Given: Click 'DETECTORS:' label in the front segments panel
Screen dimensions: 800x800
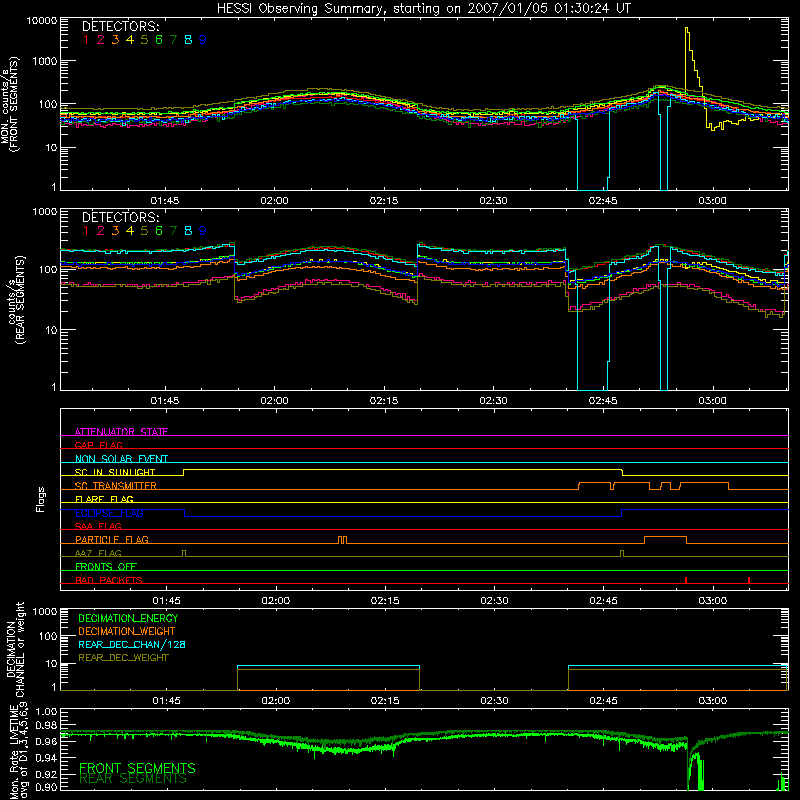Looking at the screenshot, I should pyautogui.click(x=120, y=26).
